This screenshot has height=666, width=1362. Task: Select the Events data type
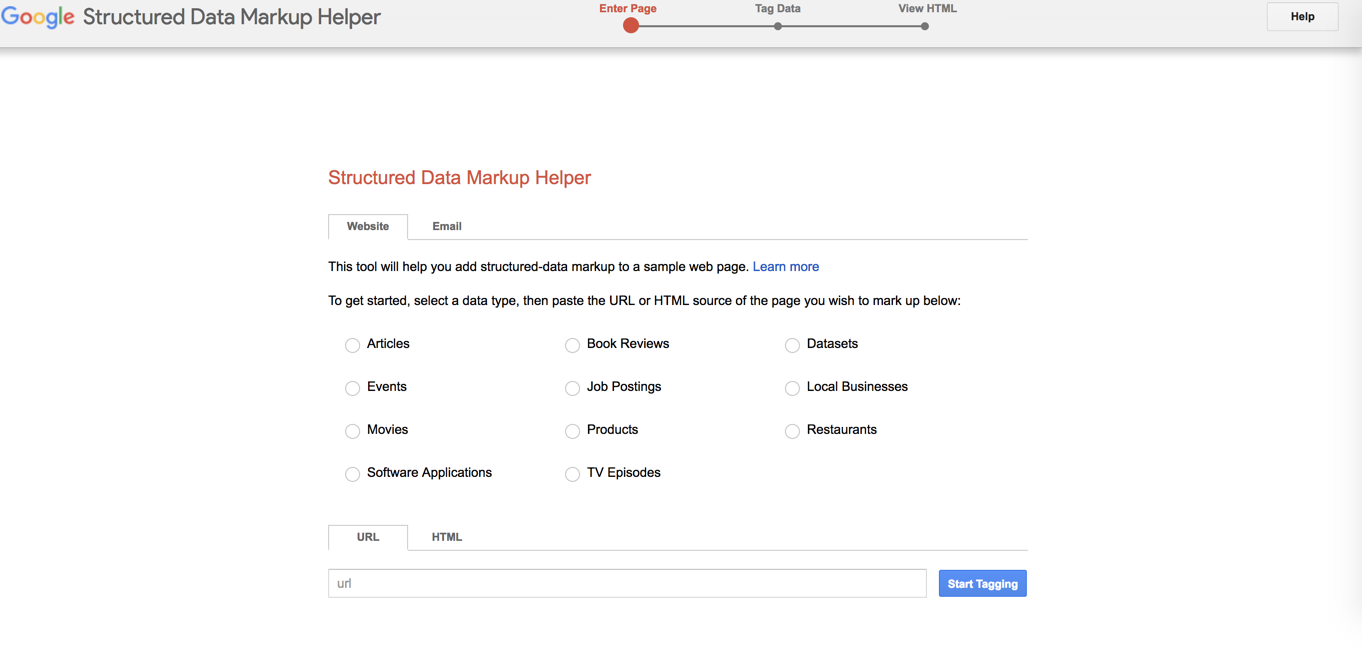pos(352,388)
